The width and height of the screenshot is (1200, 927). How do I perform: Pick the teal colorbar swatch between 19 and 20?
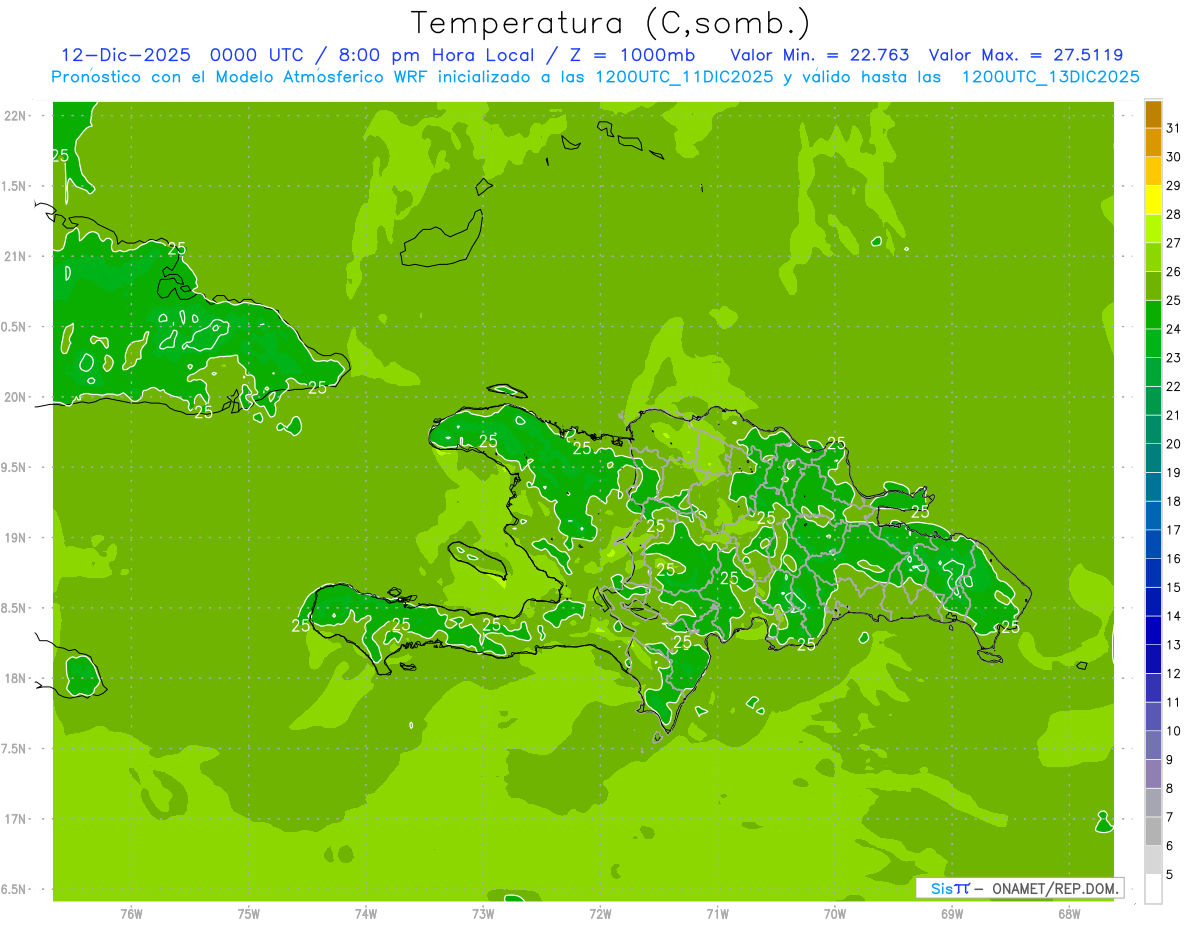pos(1153,458)
